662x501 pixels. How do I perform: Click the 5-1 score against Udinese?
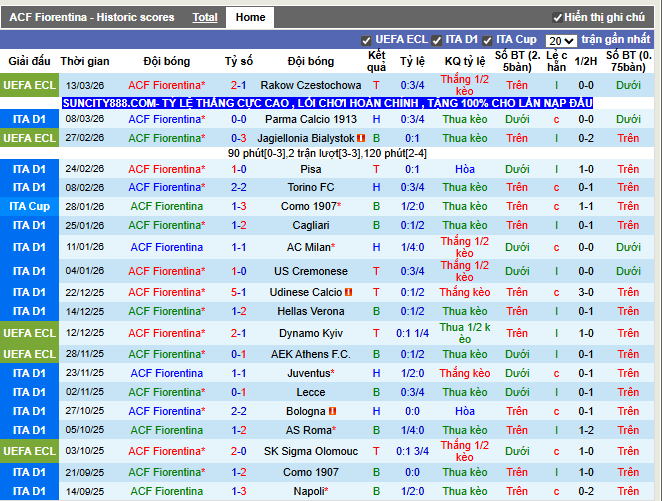click(x=239, y=292)
